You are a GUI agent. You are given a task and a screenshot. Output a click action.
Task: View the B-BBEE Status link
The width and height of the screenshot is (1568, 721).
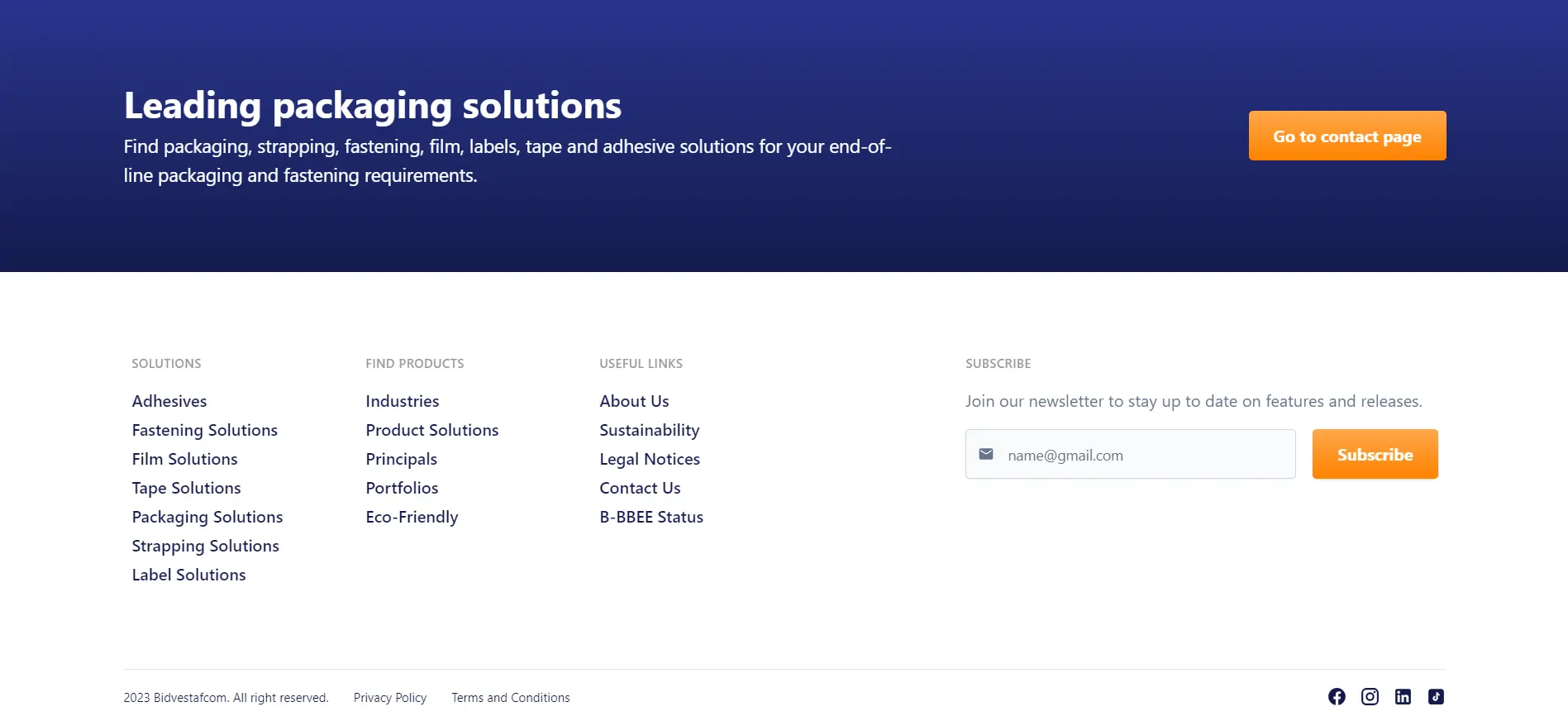click(x=651, y=517)
